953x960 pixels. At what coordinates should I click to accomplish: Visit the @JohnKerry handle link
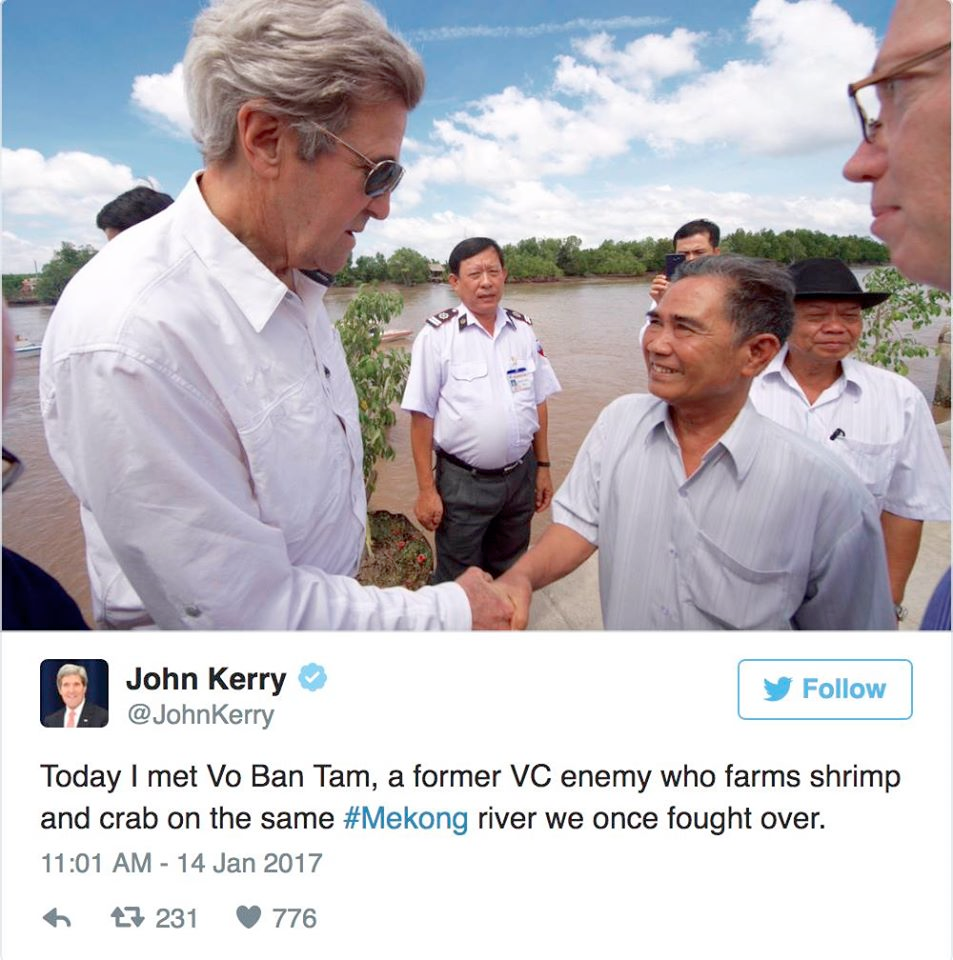200,715
